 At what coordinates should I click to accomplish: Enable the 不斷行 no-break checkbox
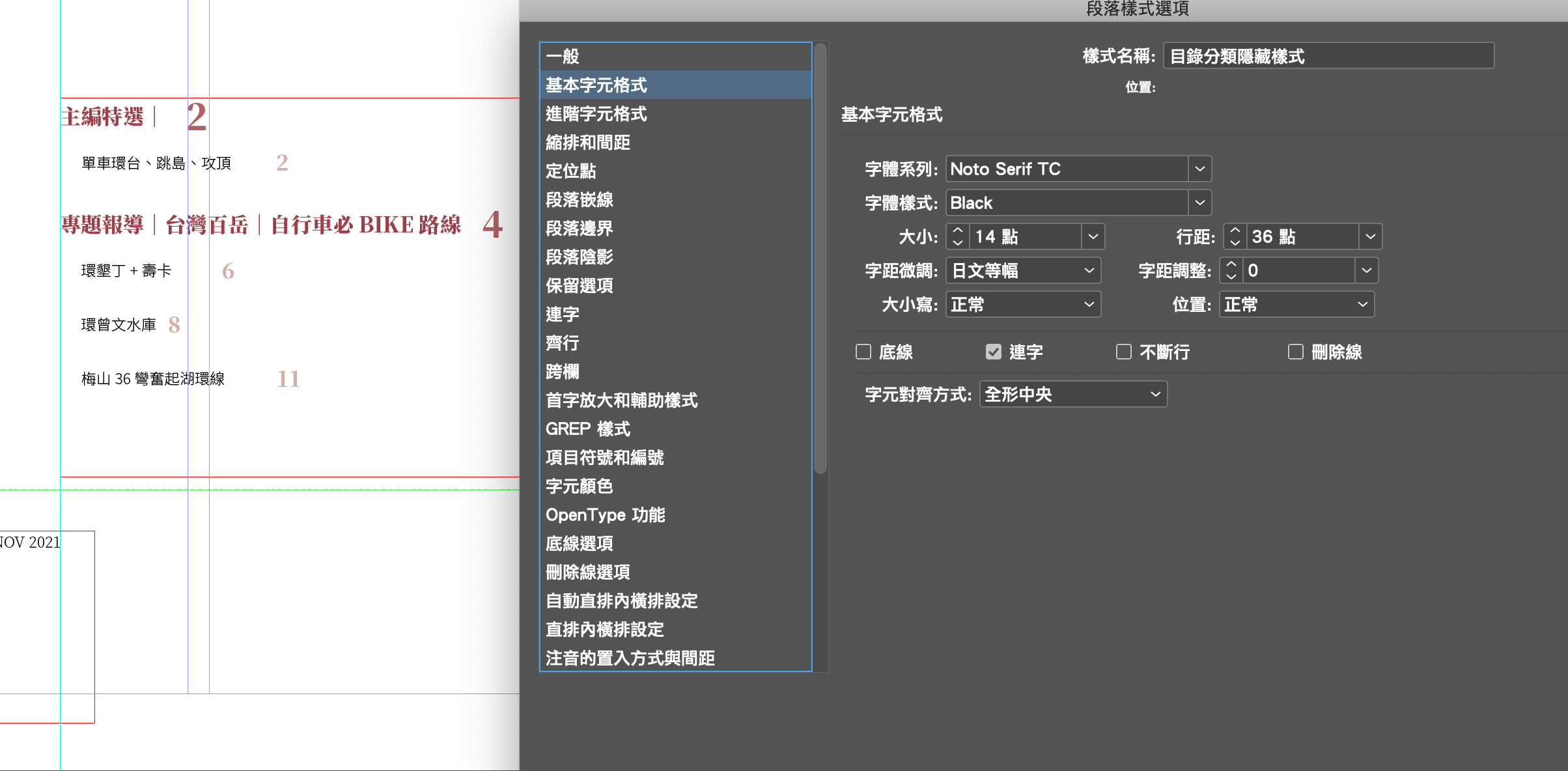point(1124,352)
